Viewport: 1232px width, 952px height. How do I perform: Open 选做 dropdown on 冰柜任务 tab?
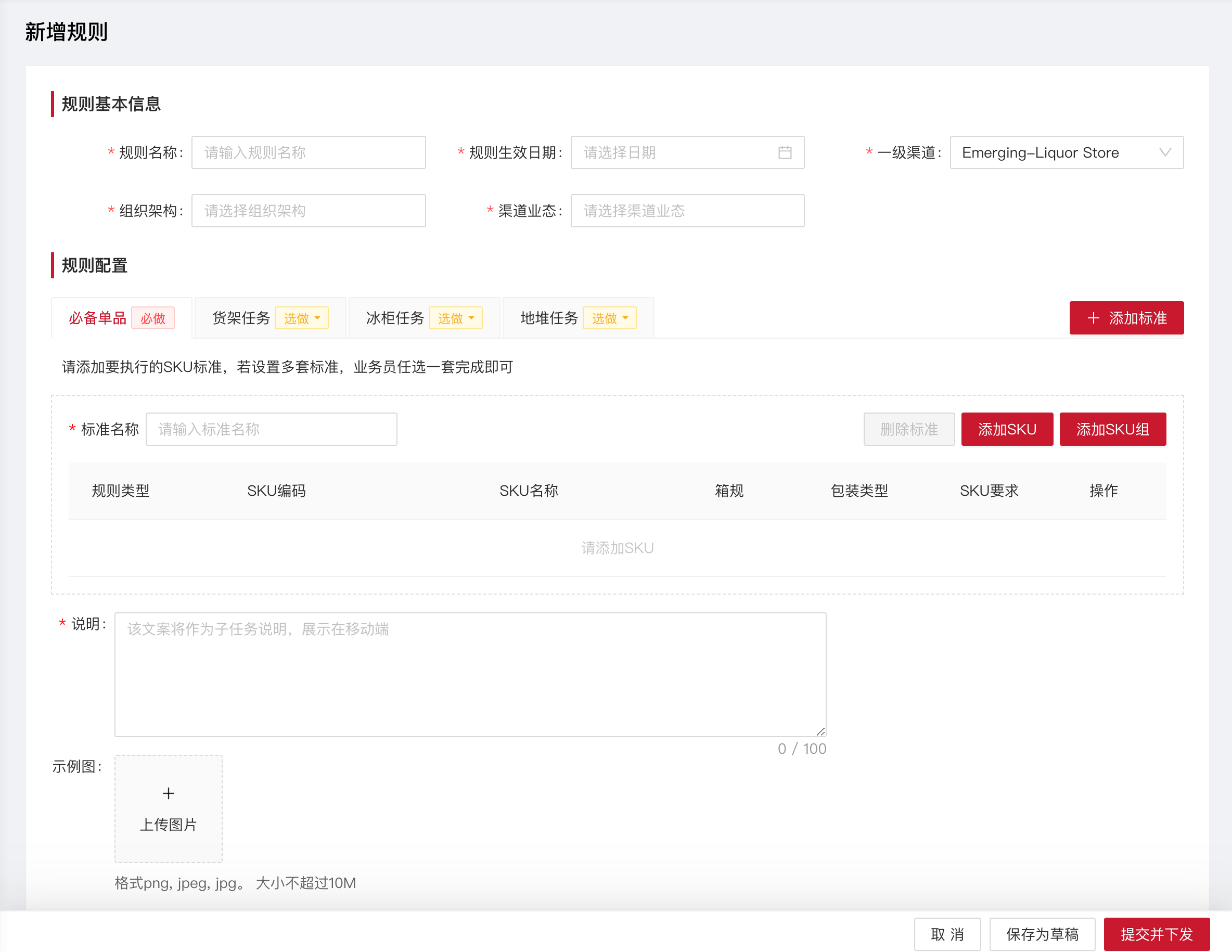click(455, 318)
